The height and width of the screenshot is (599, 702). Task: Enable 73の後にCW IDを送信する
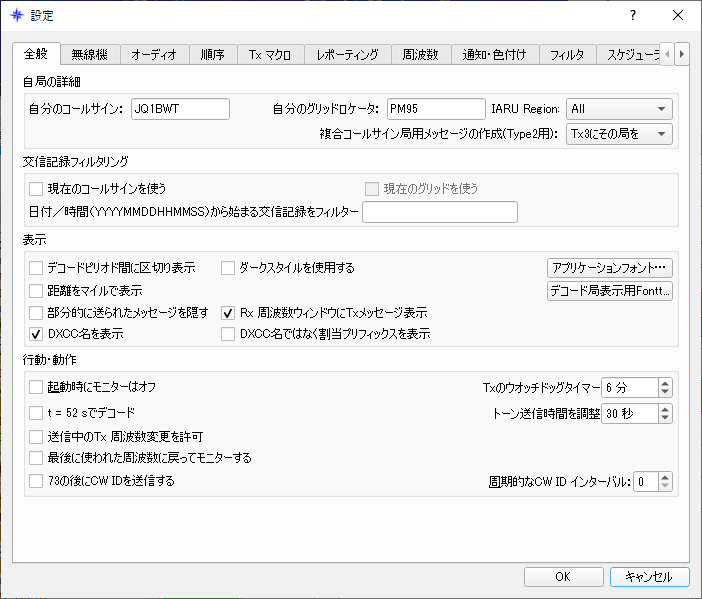coord(37,482)
